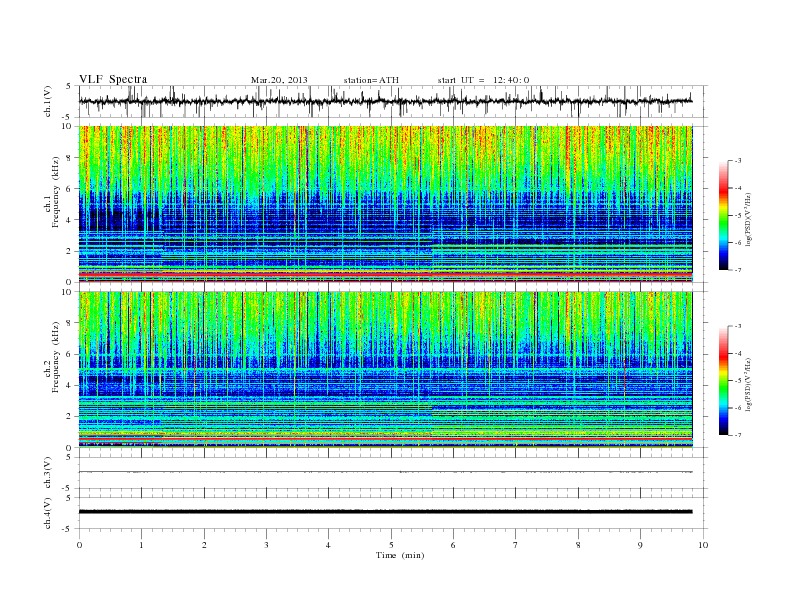
Task: Click tick label "3" on the Time axis
Action: click(267, 545)
